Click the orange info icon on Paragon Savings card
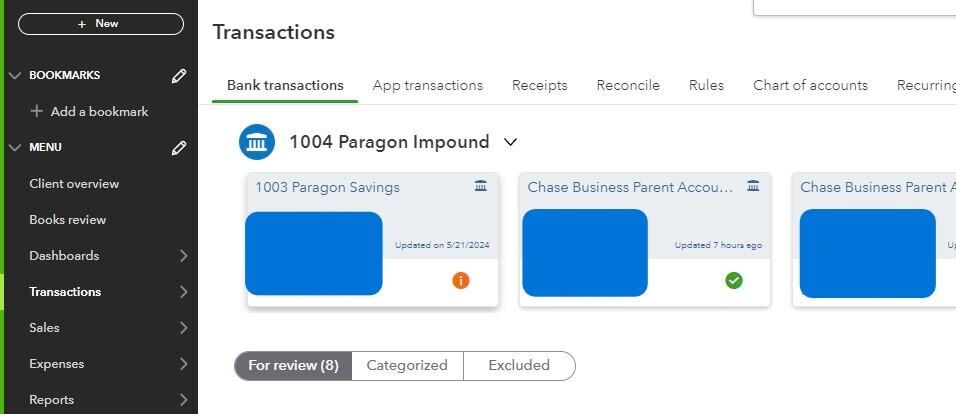The height and width of the screenshot is (414, 956). (x=460, y=281)
